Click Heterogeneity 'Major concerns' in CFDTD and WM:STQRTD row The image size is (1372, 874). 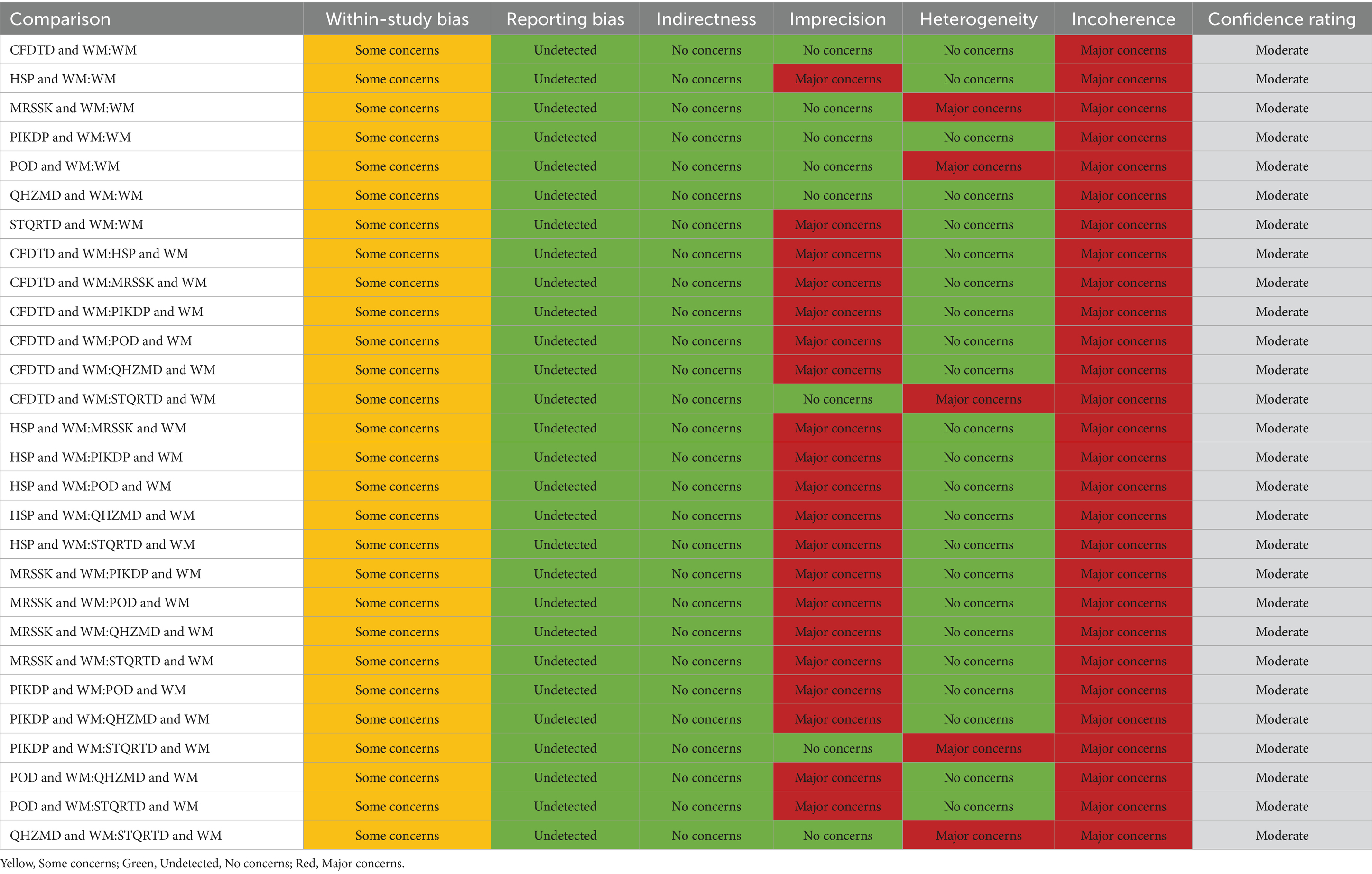click(x=978, y=399)
